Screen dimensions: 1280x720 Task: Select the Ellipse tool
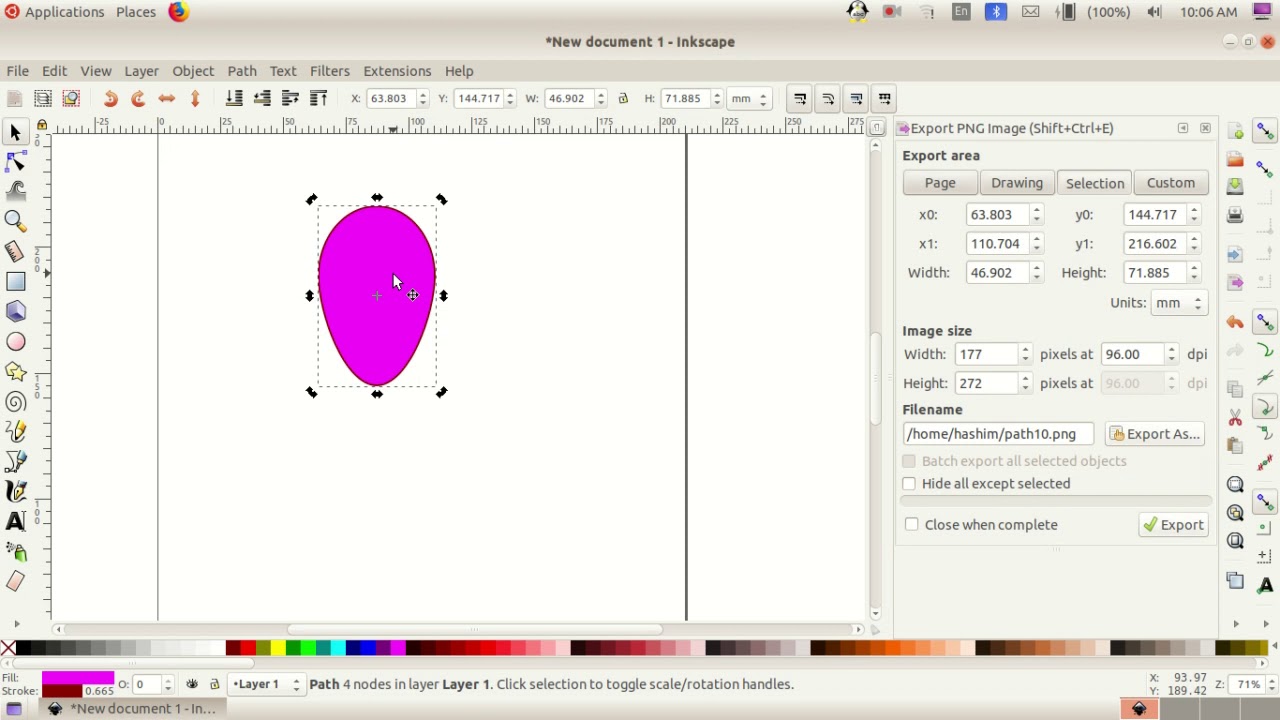point(15,342)
